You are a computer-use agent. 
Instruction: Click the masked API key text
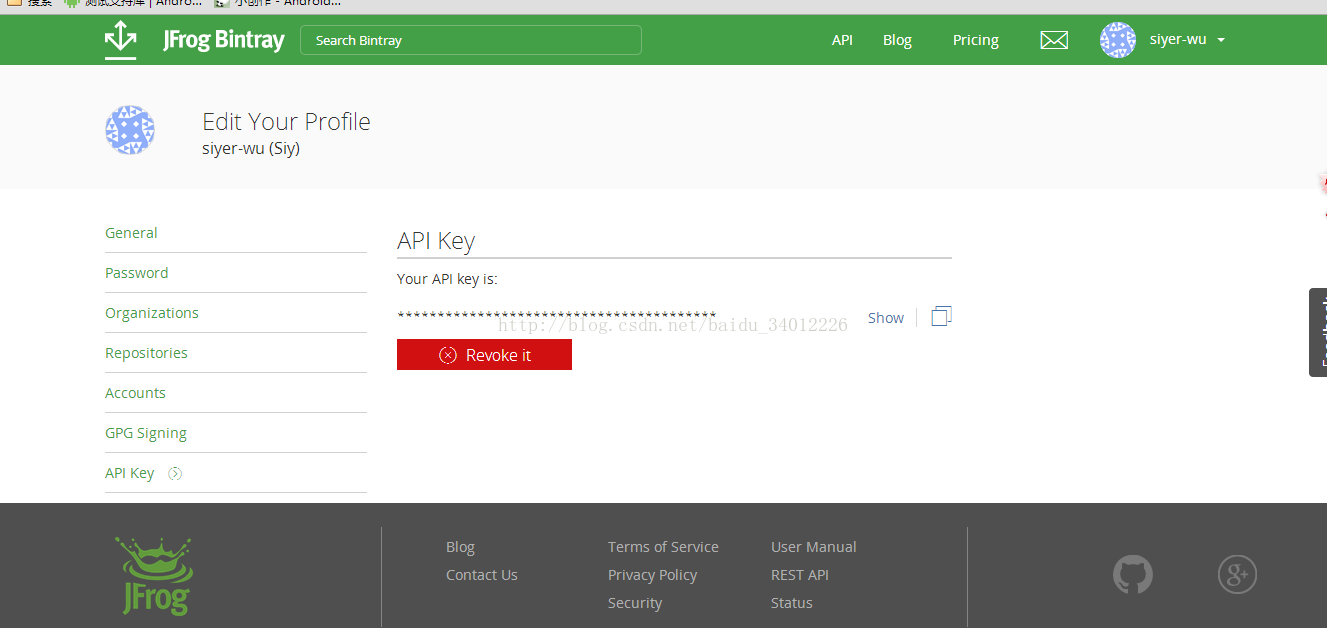point(556,316)
